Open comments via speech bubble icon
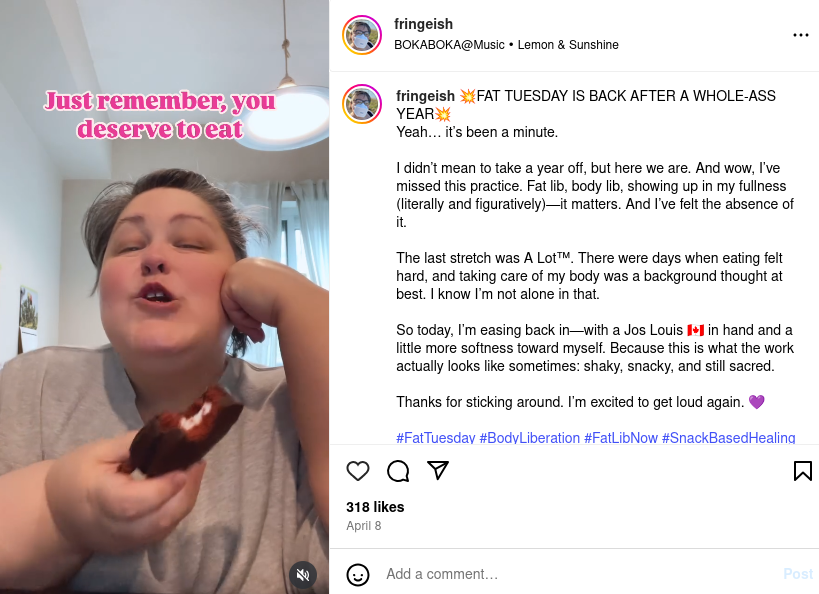Viewport: 819px width, 594px height. [398, 471]
